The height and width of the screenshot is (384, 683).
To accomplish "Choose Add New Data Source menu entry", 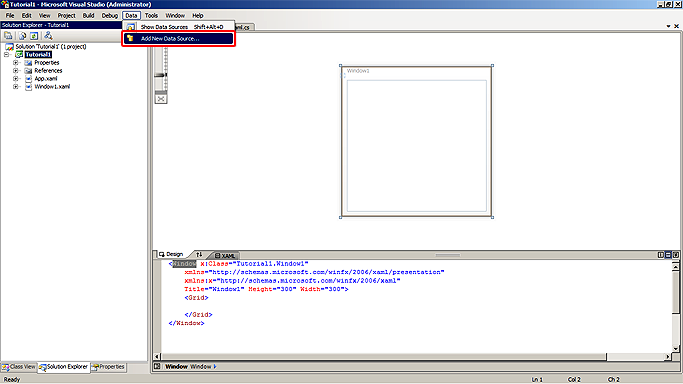I will tap(179, 38).
